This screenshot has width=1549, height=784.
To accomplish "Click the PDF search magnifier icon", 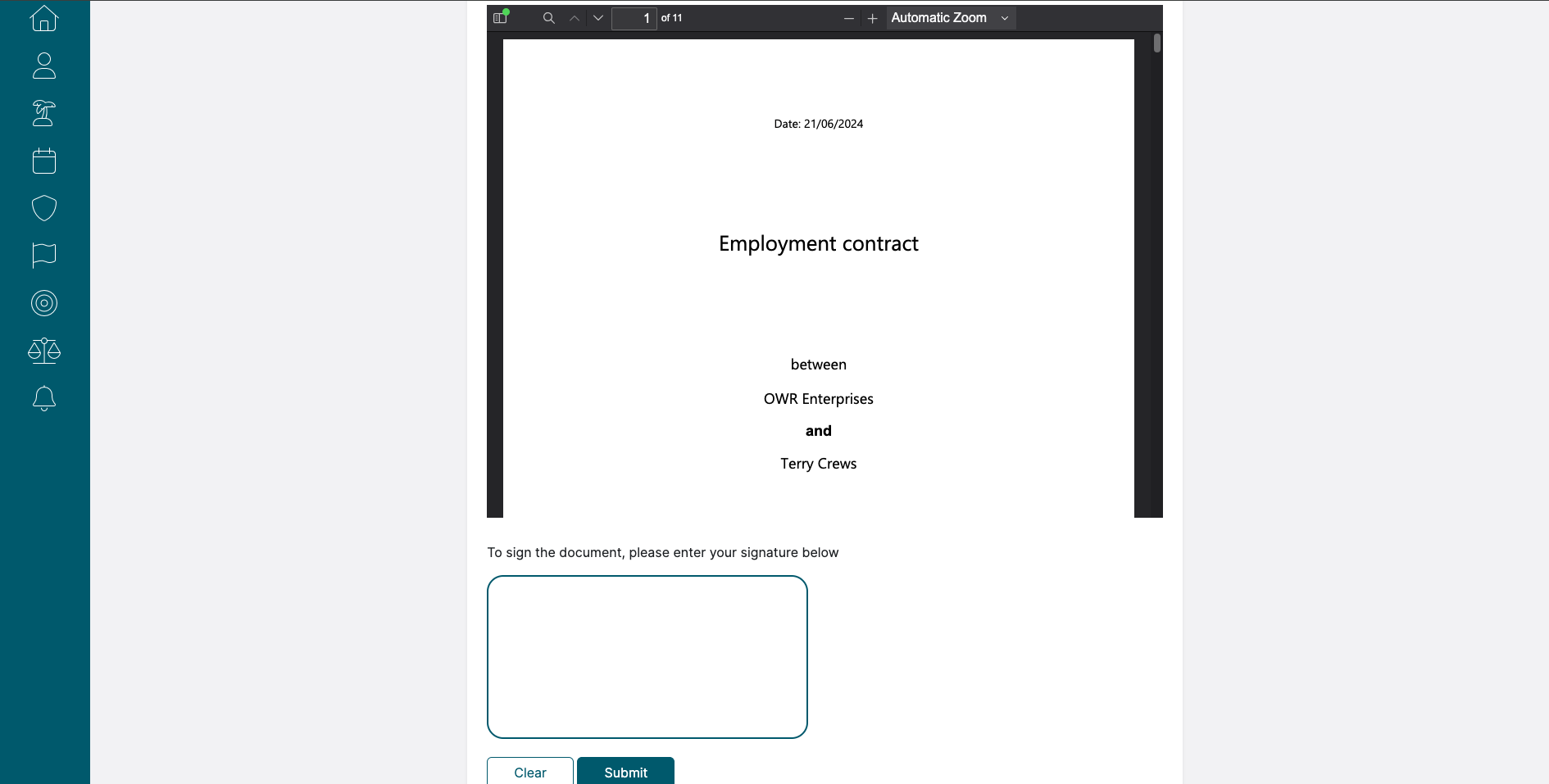I will coord(549,18).
